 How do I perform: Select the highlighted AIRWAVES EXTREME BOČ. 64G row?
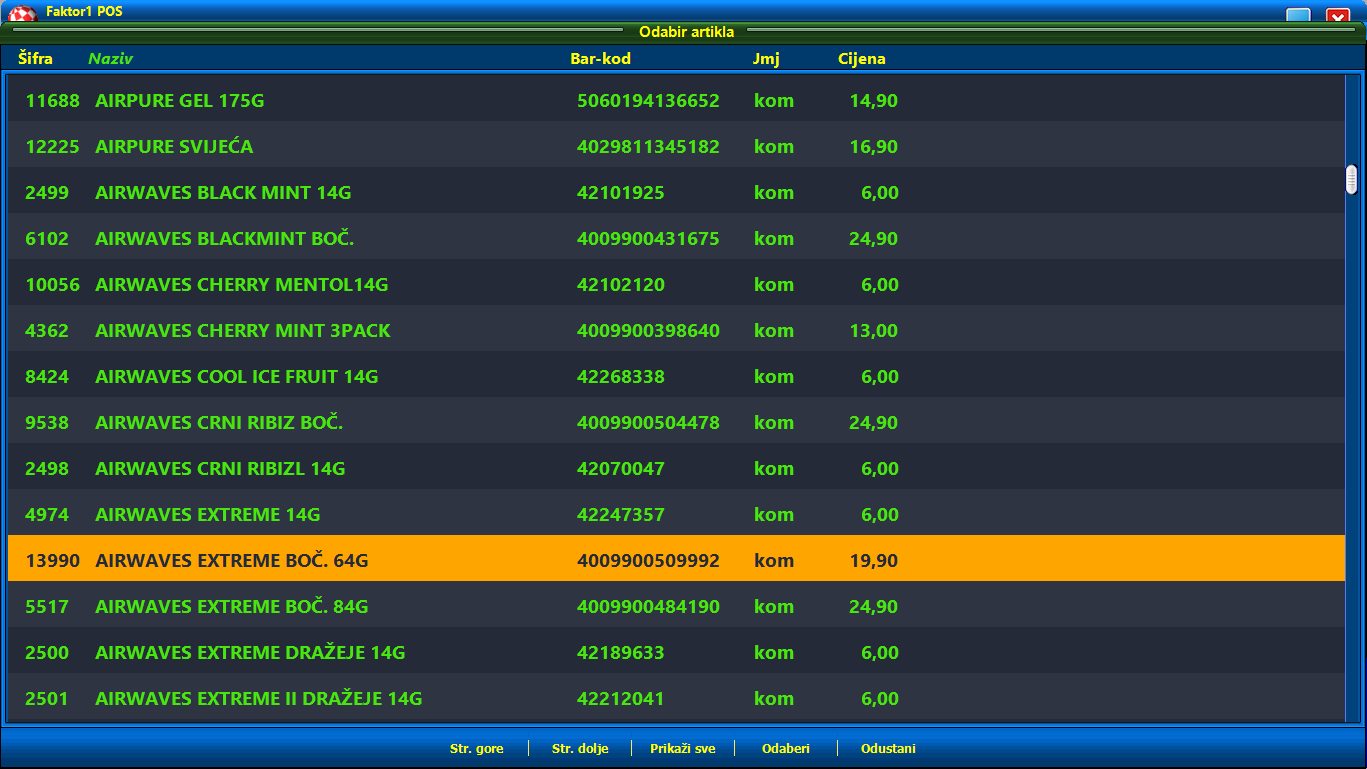[231, 561]
